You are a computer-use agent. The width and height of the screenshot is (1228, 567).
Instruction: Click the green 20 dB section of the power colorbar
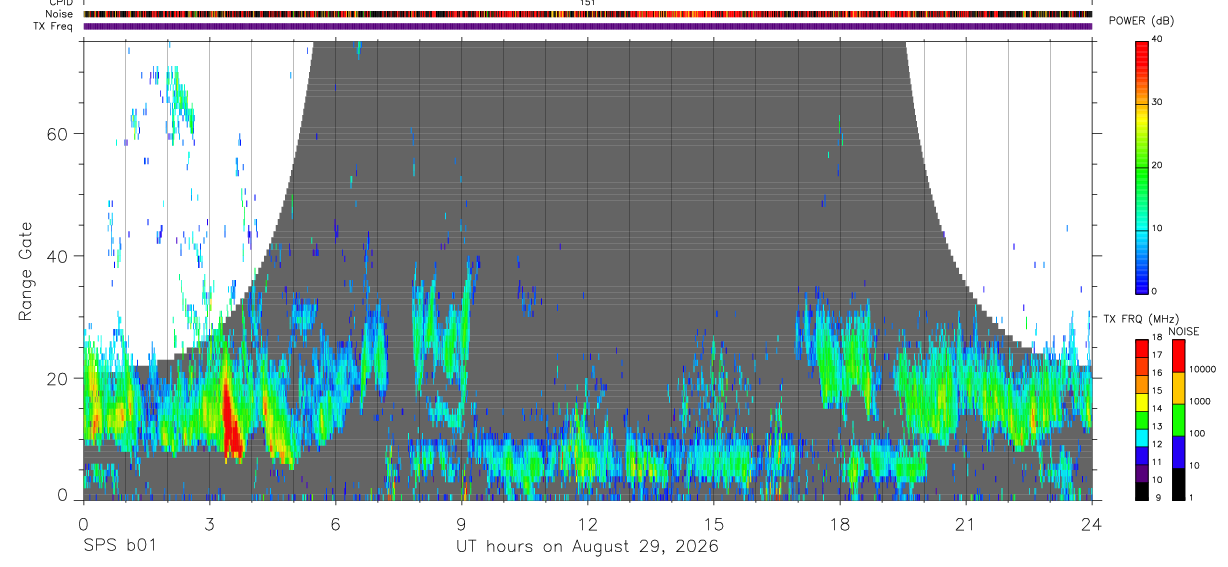(1143, 166)
